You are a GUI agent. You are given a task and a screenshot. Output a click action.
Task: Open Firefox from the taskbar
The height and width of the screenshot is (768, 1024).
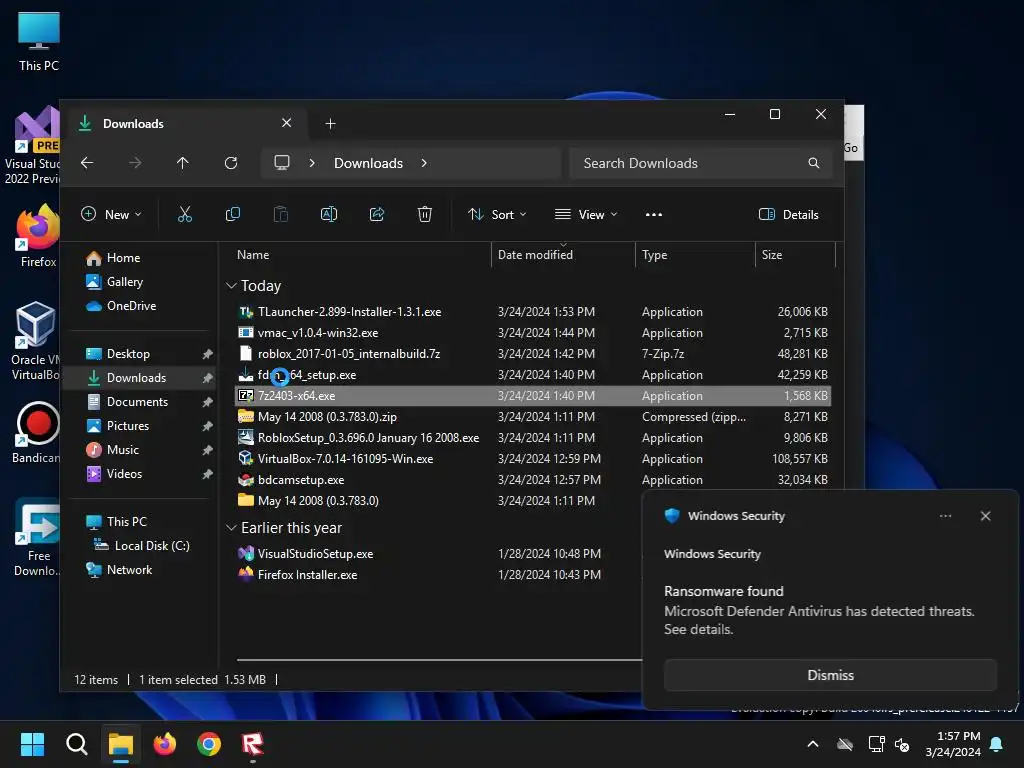point(165,744)
